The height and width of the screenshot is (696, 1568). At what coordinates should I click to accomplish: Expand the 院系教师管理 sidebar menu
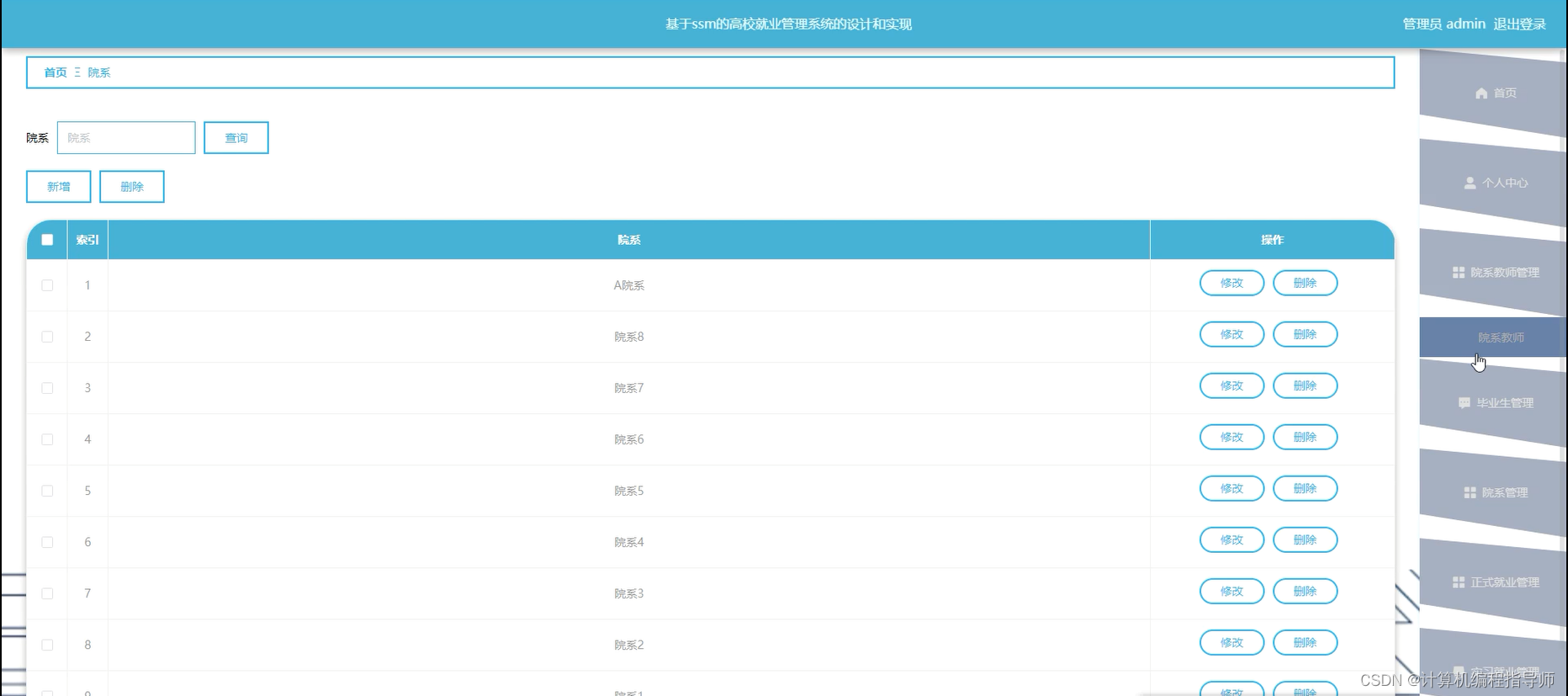coord(1492,273)
